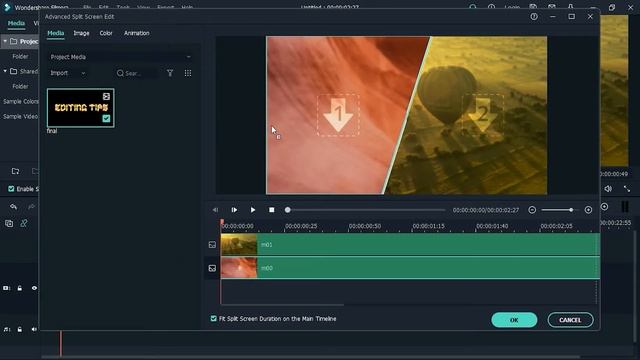
Task: Switch to the Media tab in dialog
Action: coord(56,33)
